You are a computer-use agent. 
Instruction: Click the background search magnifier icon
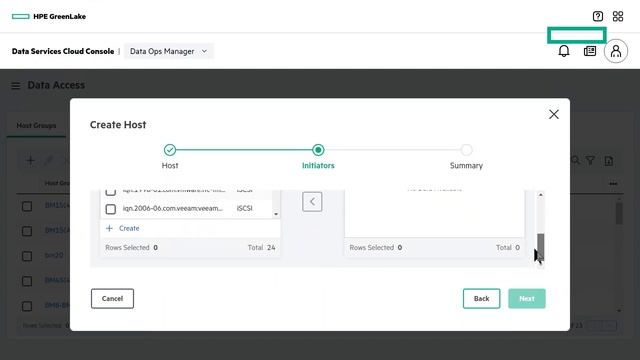576,160
